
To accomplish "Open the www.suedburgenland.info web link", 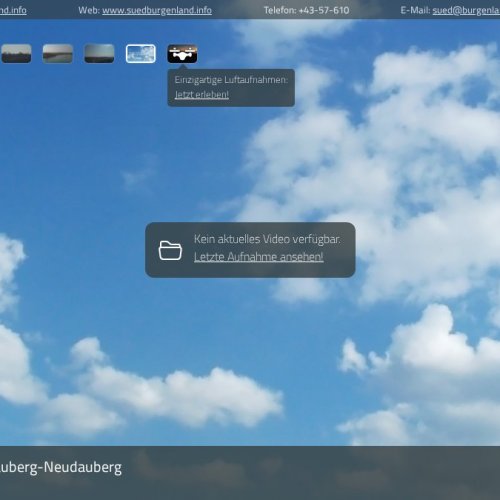I will coord(157,10).
